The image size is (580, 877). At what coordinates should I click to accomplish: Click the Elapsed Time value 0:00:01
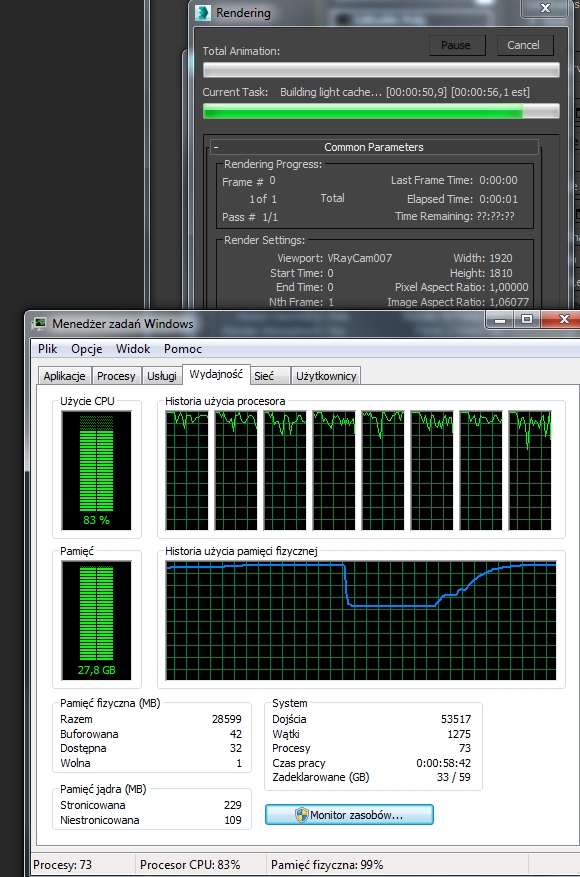(498, 199)
